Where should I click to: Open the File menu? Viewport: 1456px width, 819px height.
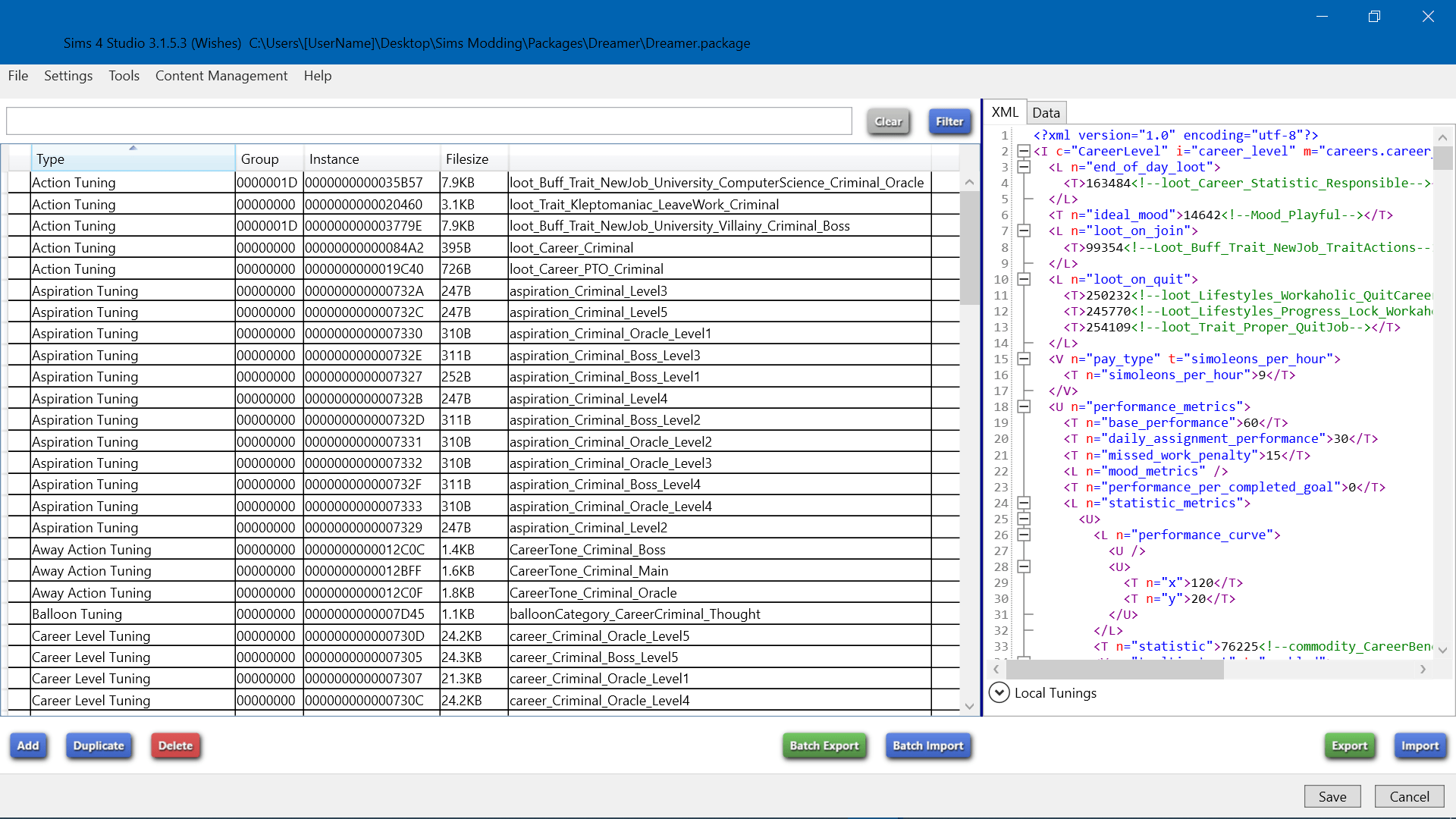[18, 76]
